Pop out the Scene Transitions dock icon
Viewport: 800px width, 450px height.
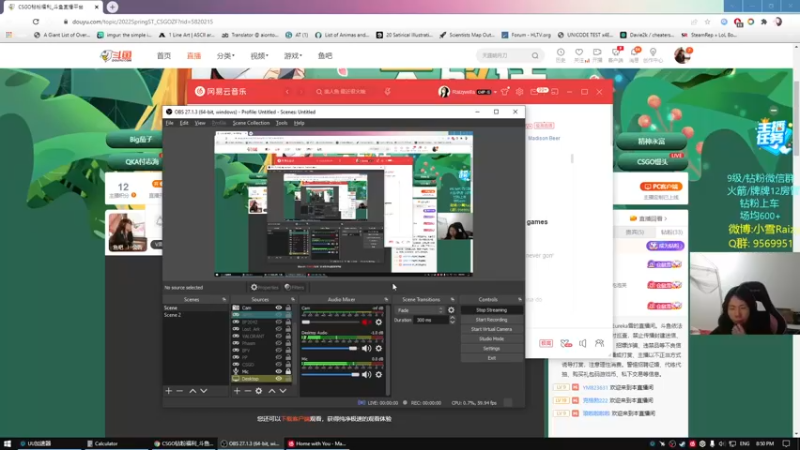coord(452,299)
